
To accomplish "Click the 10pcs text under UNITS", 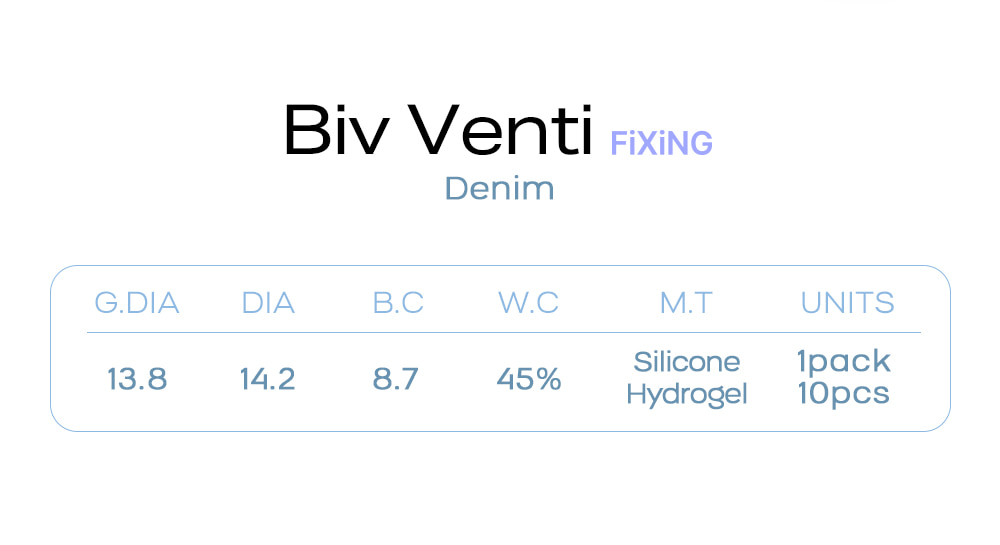I will coord(843,394).
